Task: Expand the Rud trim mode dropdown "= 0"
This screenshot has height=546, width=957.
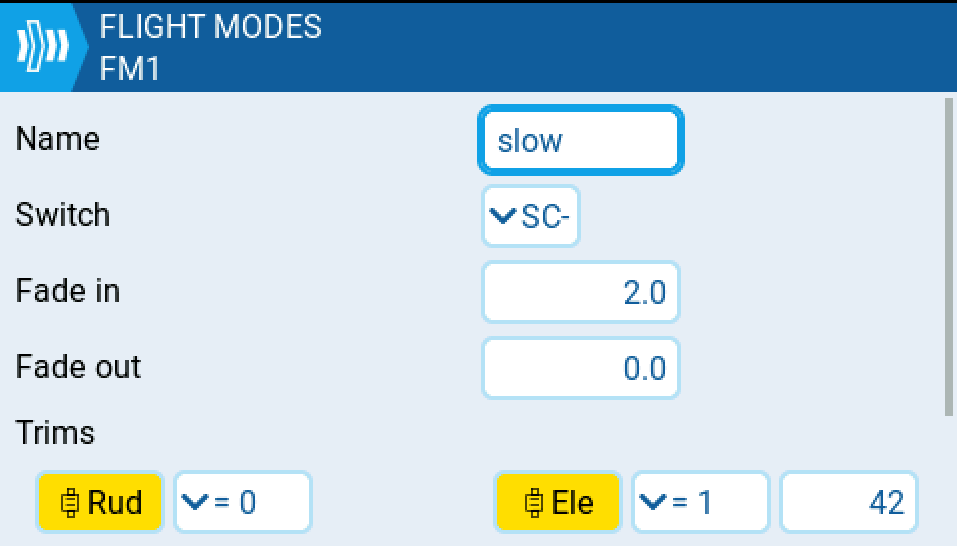Action: tap(243, 502)
